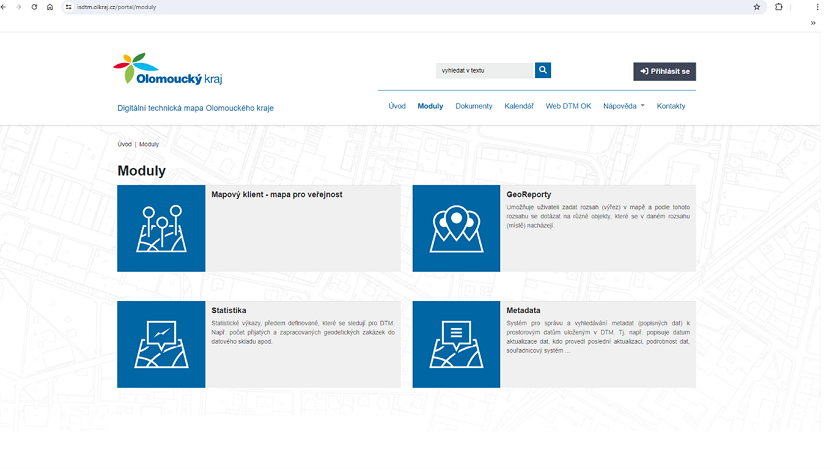Submit search with the magnifier button

tap(543, 70)
